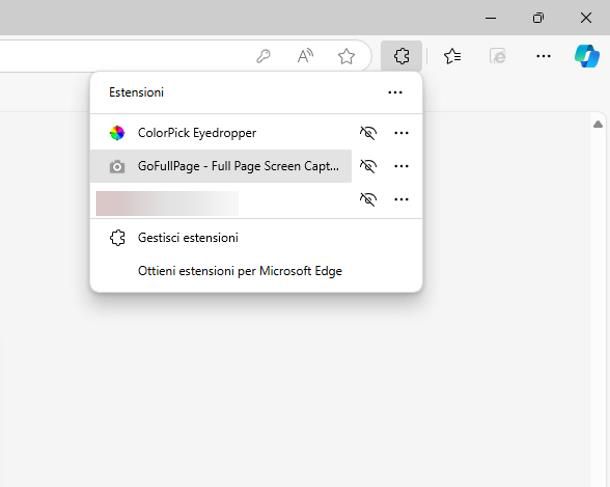
Task: Toggle visibility eye for the third extension
Action: (368, 200)
